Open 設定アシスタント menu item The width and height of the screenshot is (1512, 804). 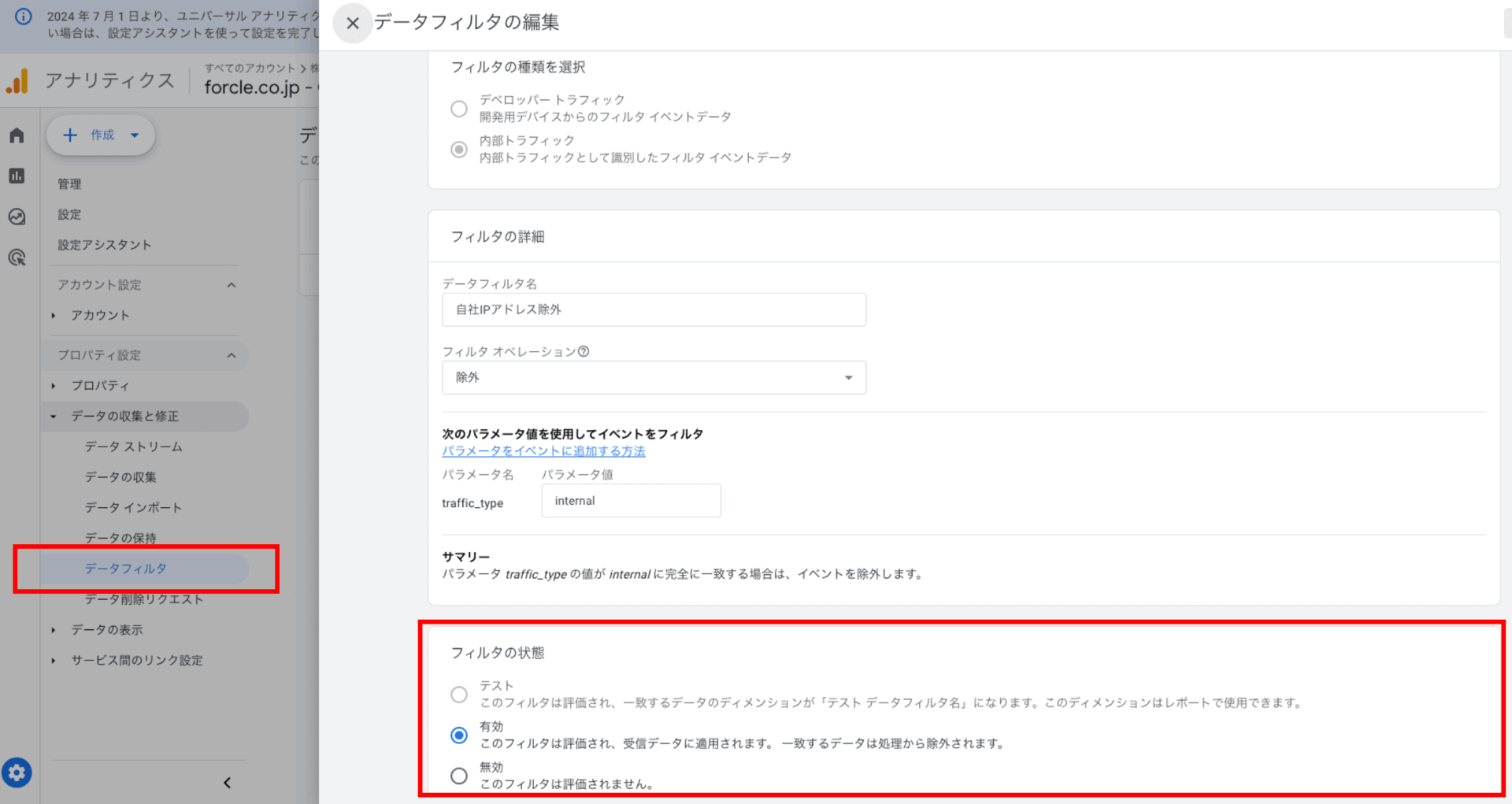coord(104,245)
